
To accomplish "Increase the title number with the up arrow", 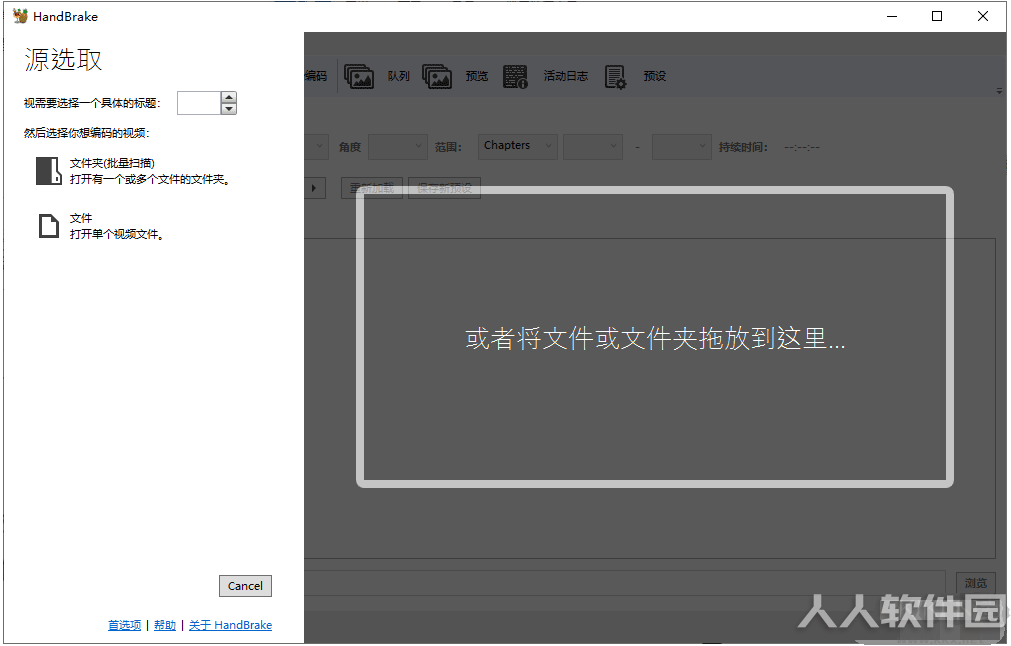I will 228,97.
